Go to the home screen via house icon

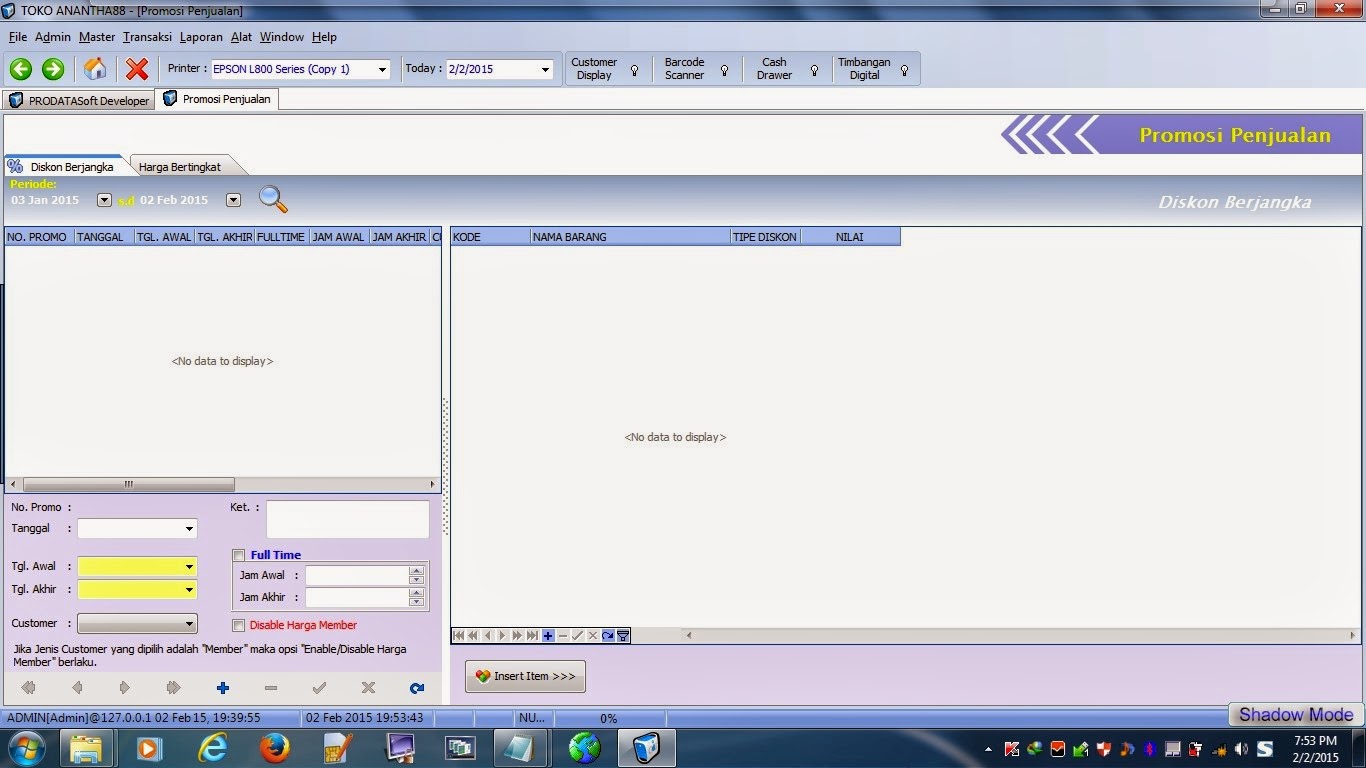tap(95, 69)
